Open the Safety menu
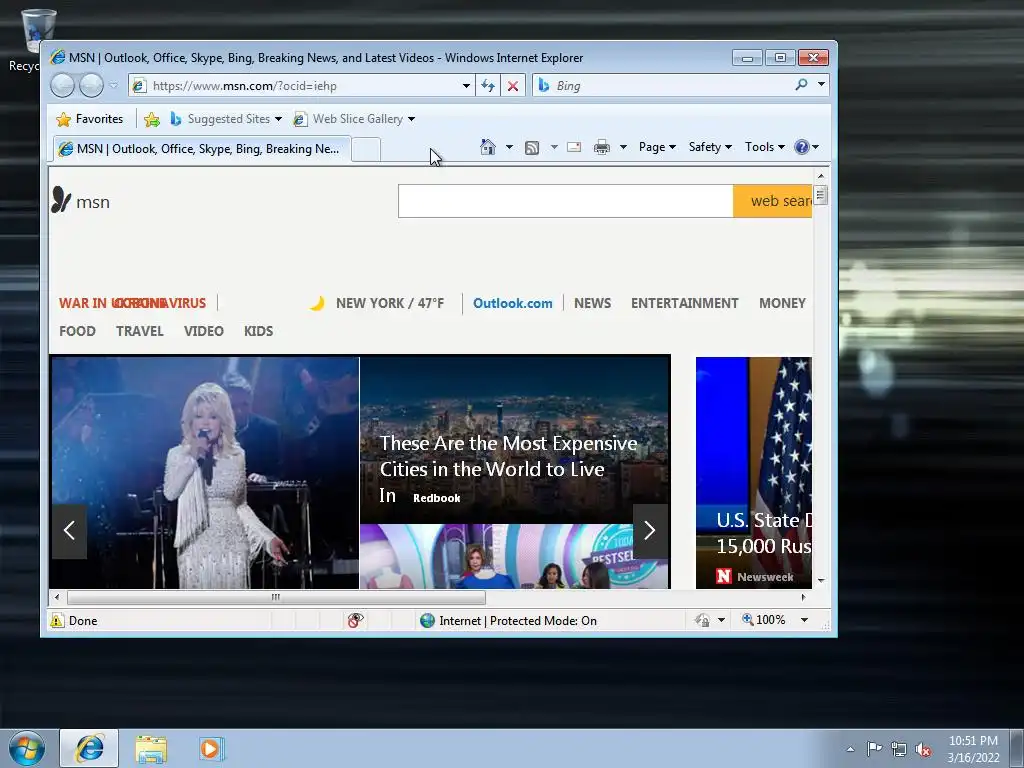Screen dimensions: 1024x768 click(x=710, y=147)
